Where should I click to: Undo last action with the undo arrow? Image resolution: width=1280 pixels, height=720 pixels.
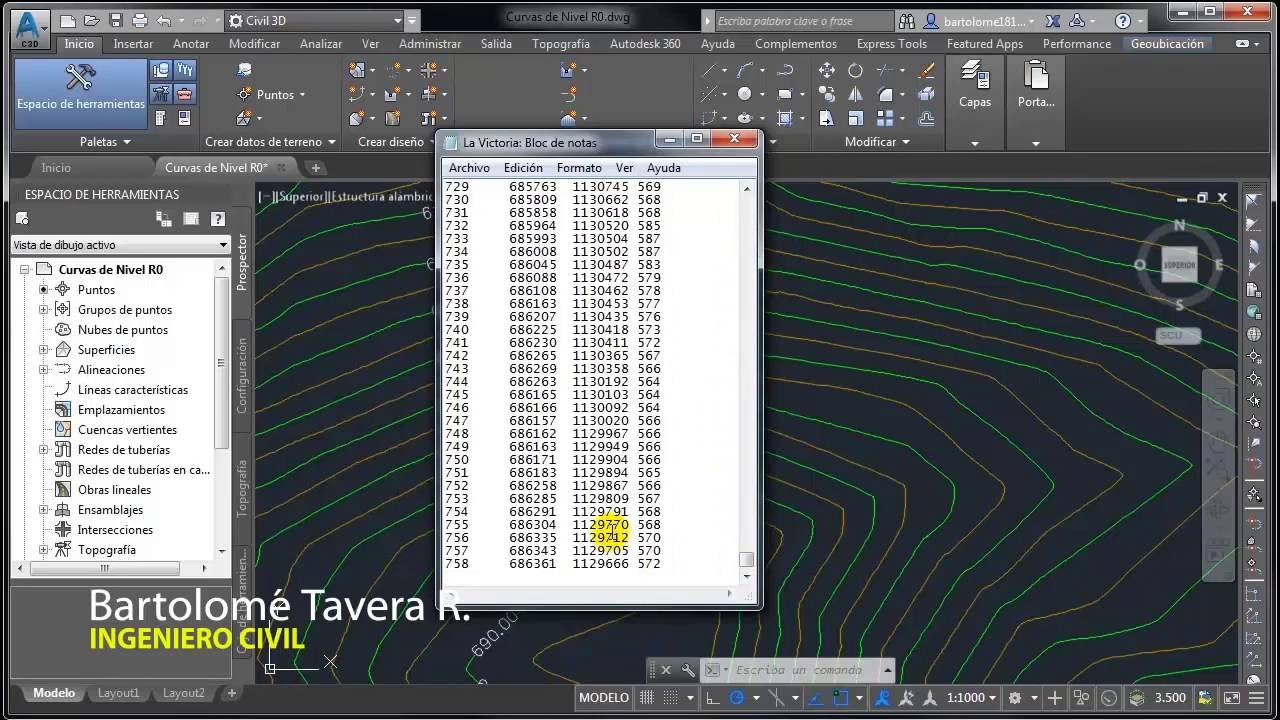point(164,20)
